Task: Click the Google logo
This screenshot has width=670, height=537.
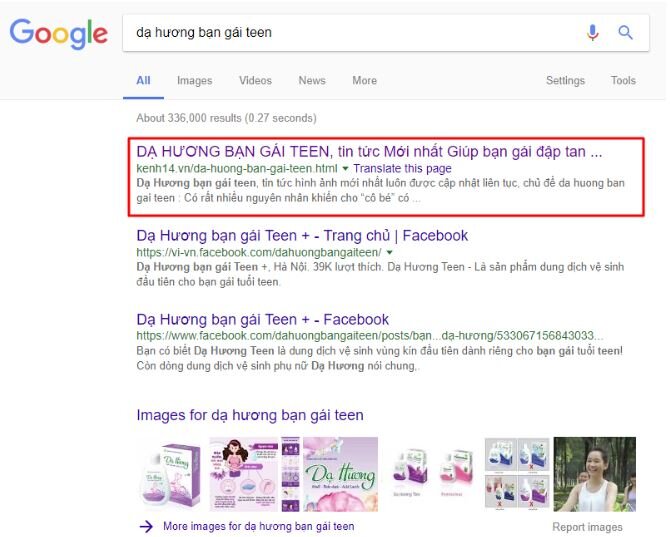Action: (59, 33)
